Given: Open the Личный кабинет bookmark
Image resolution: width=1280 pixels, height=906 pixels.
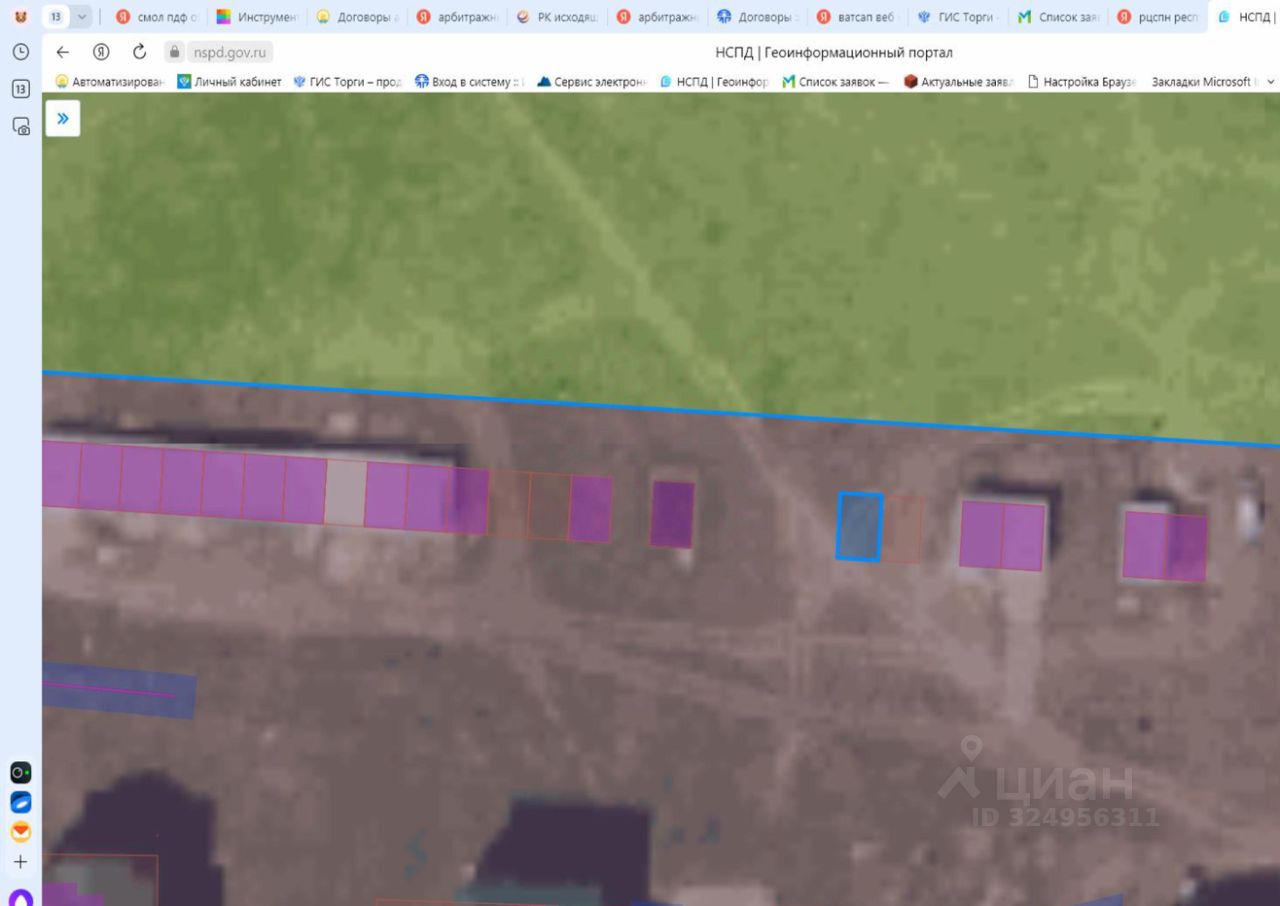Looking at the screenshot, I should (229, 82).
